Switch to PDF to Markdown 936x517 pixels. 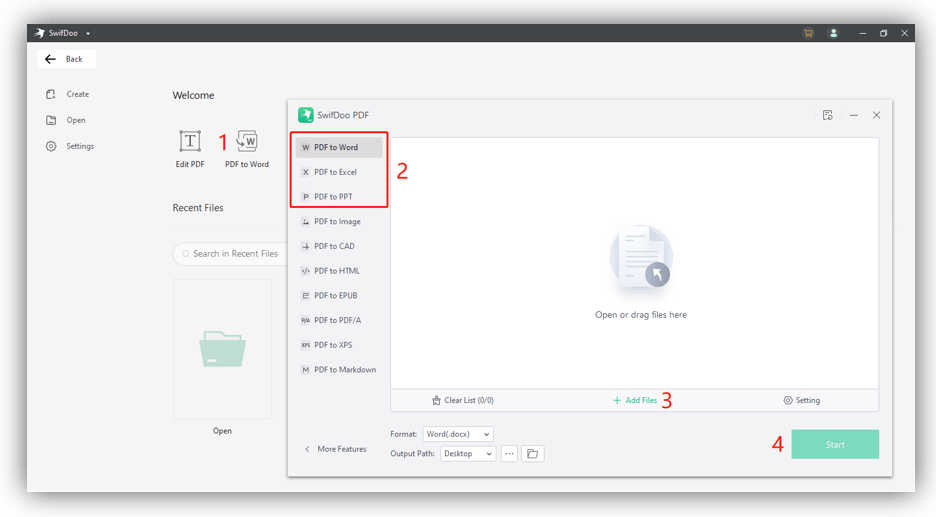tap(338, 370)
